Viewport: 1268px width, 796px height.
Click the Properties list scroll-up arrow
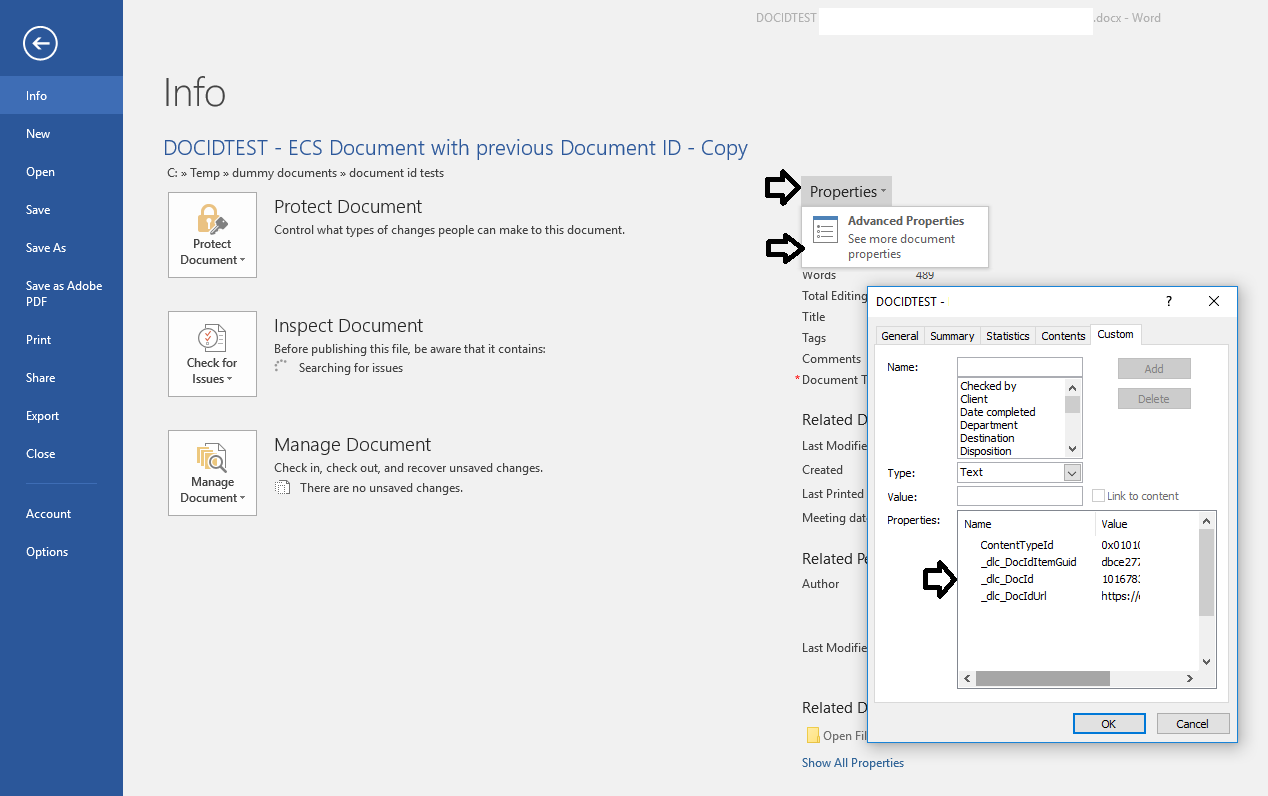[x=1206, y=520]
